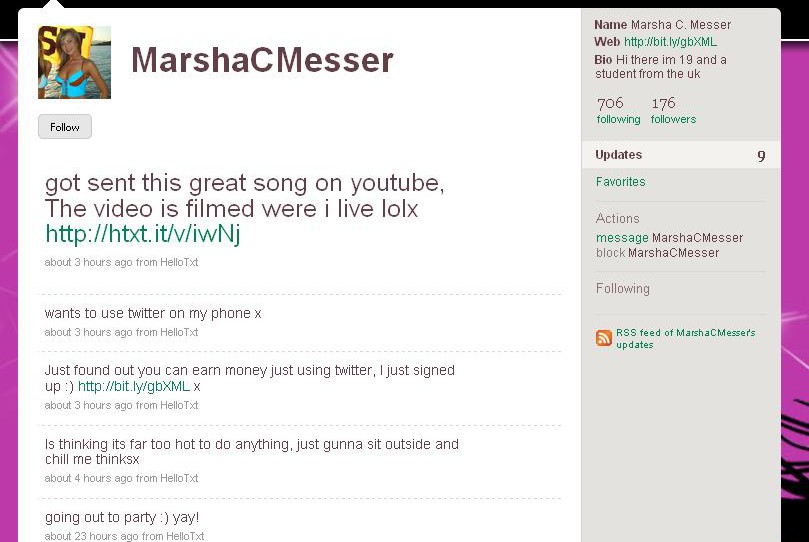
Task: Click the orange RSS feed icon
Action: click(604, 338)
